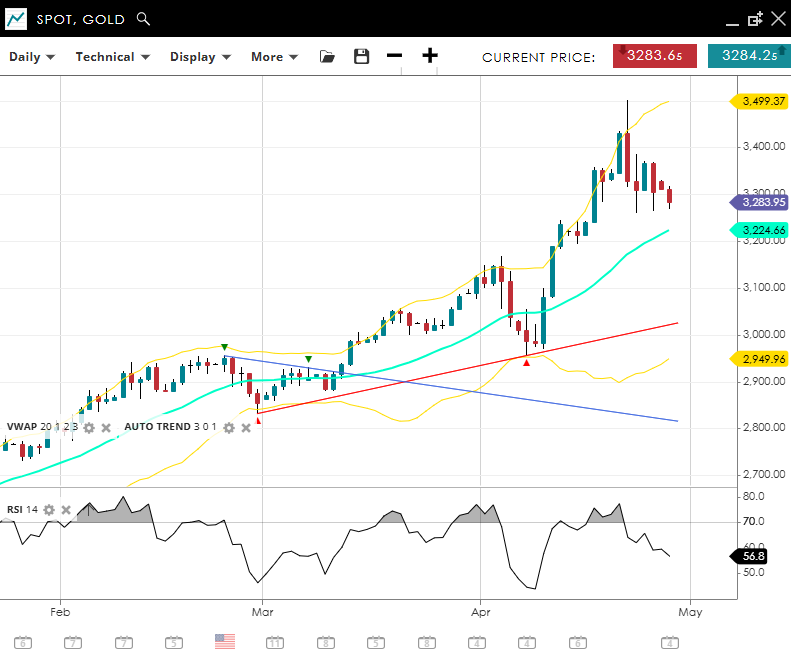Open VWAP indicator settings gear
Screen dimensions: 791x654
(x=89, y=428)
